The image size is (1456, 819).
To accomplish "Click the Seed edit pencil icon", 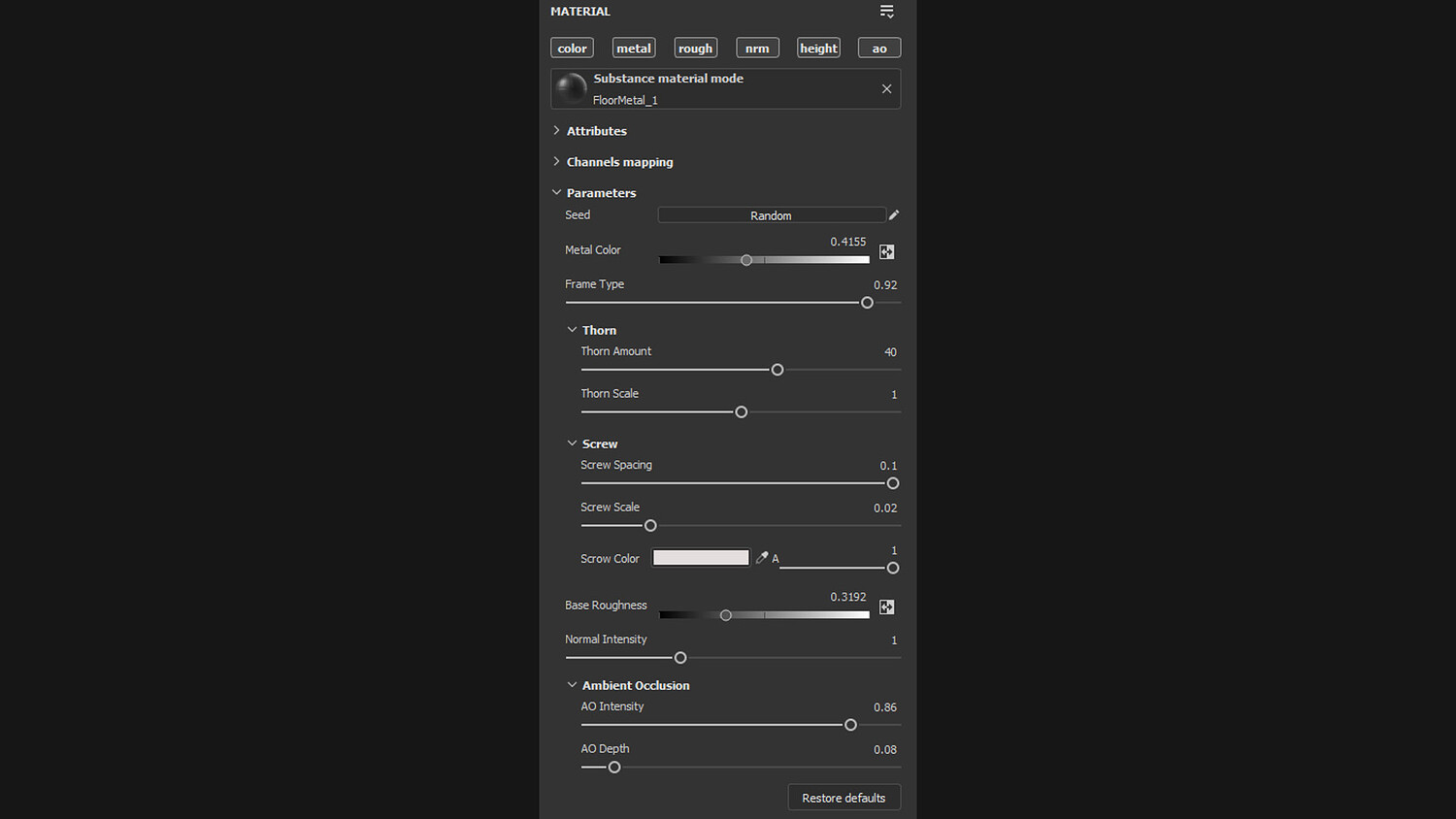I will (x=894, y=215).
